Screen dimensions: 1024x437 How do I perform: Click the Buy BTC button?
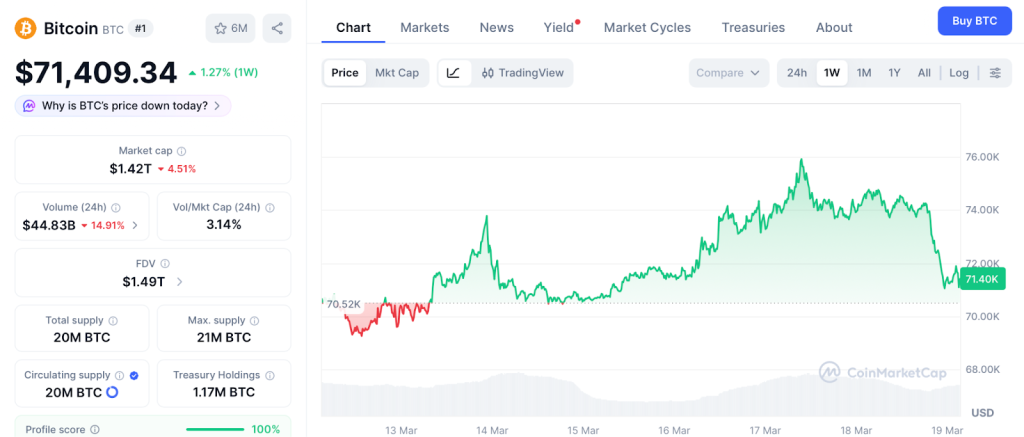click(974, 21)
